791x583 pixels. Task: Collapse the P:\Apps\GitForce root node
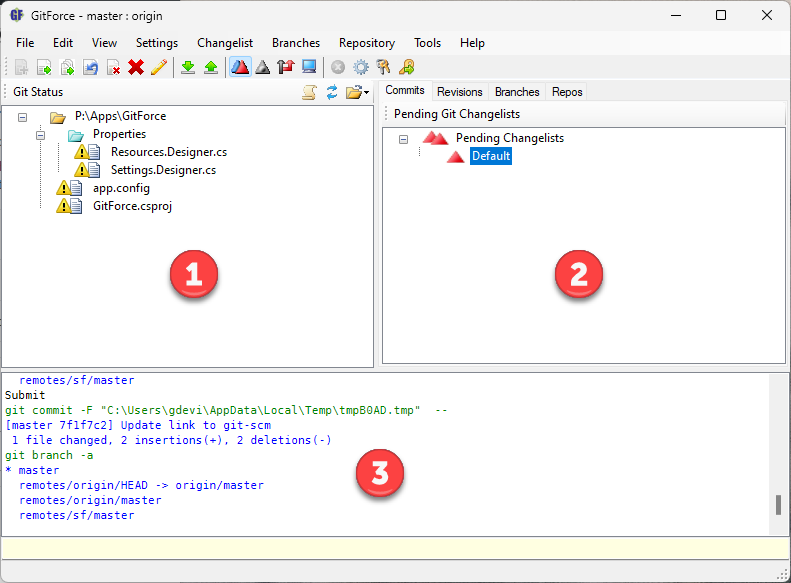tap(22, 118)
